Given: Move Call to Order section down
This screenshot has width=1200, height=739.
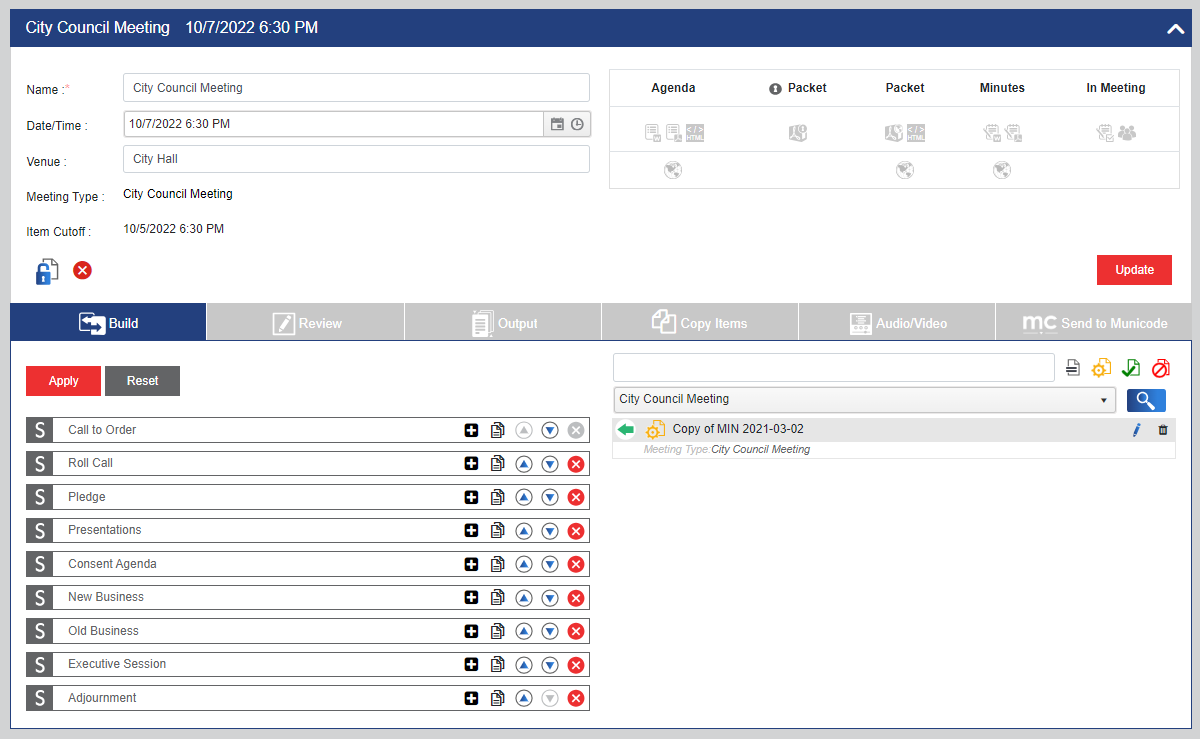Looking at the screenshot, I should tap(549, 430).
